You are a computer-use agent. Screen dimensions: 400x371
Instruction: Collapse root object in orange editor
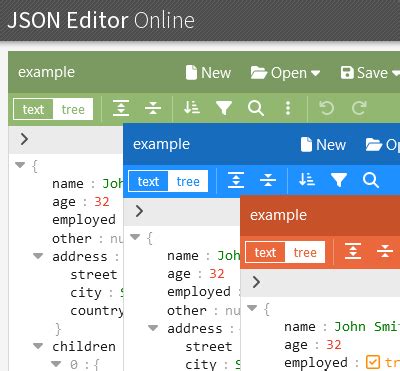tap(252, 308)
